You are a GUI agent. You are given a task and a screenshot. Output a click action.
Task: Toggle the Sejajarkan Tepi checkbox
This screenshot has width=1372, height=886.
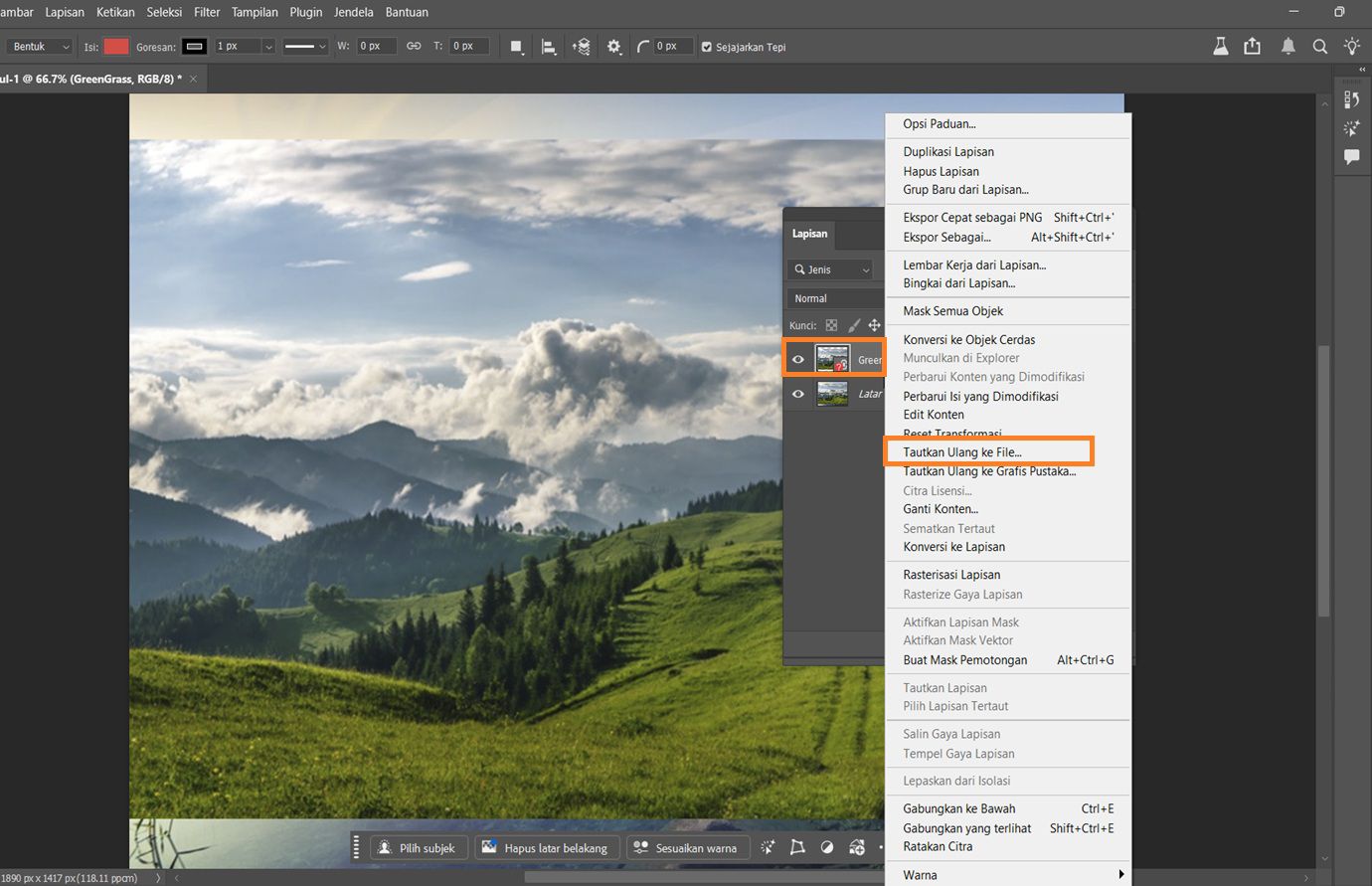click(707, 47)
